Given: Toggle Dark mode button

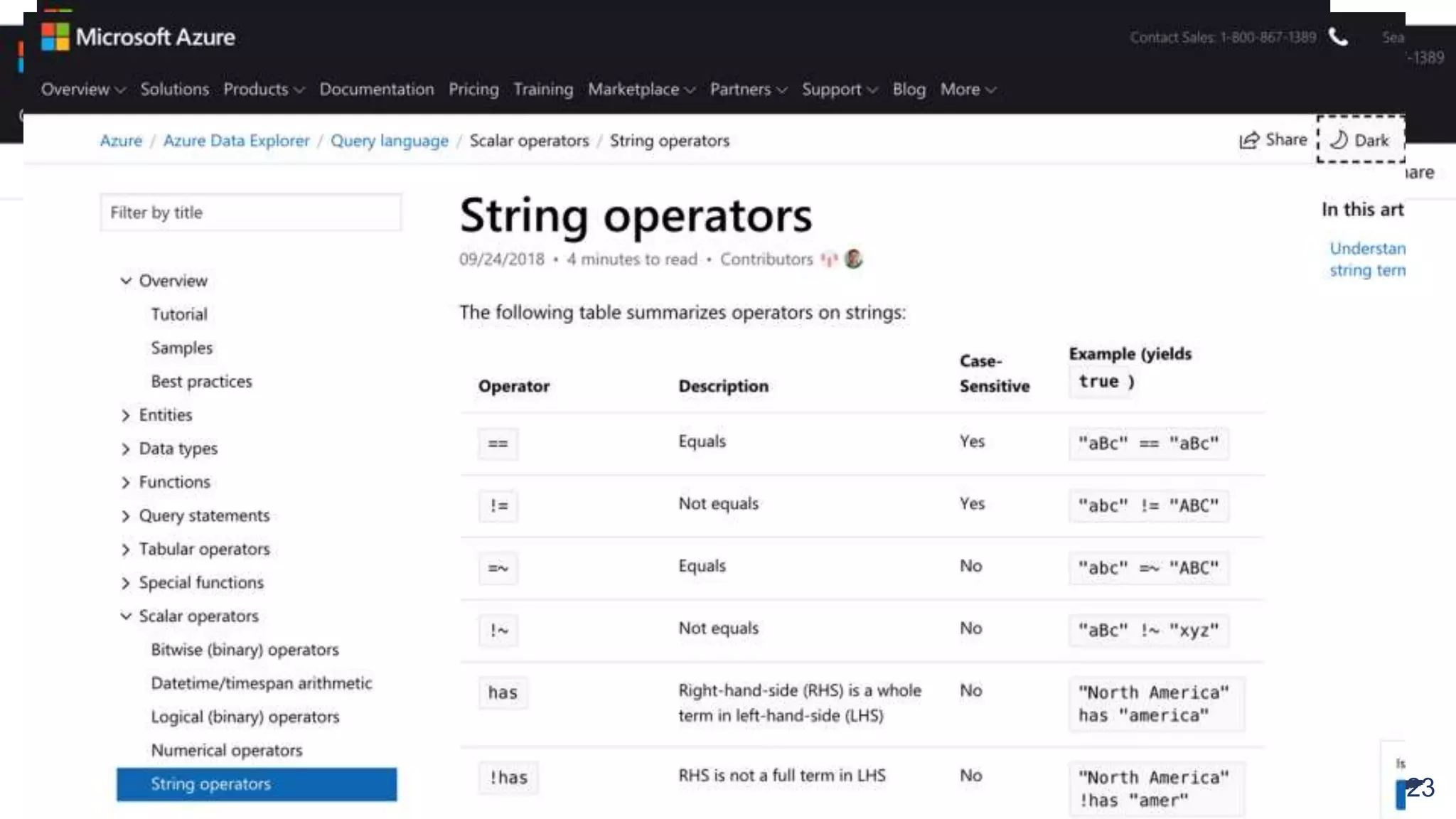Looking at the screenshot, I should tap(1360, 140).
